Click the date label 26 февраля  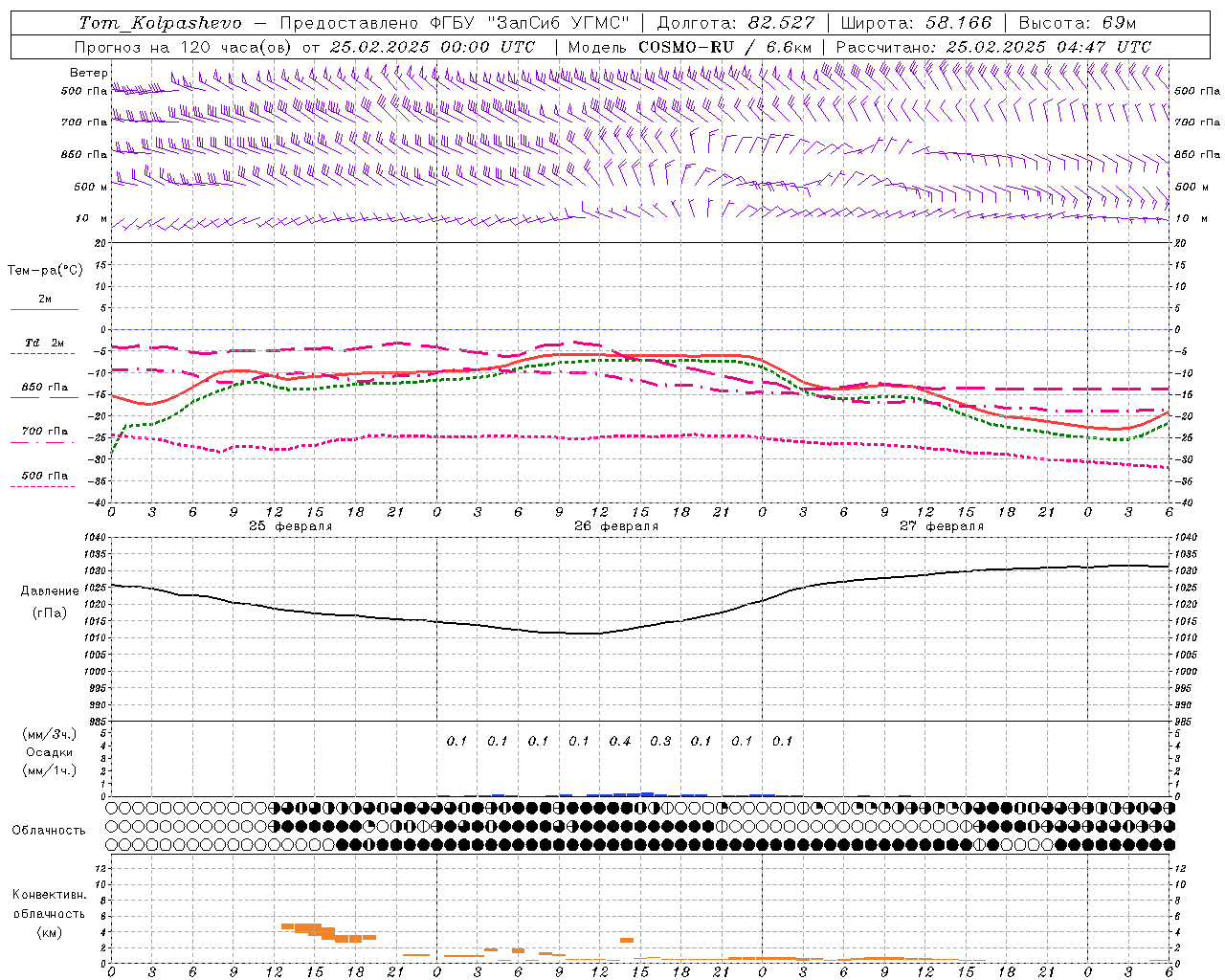coord(616,526)
